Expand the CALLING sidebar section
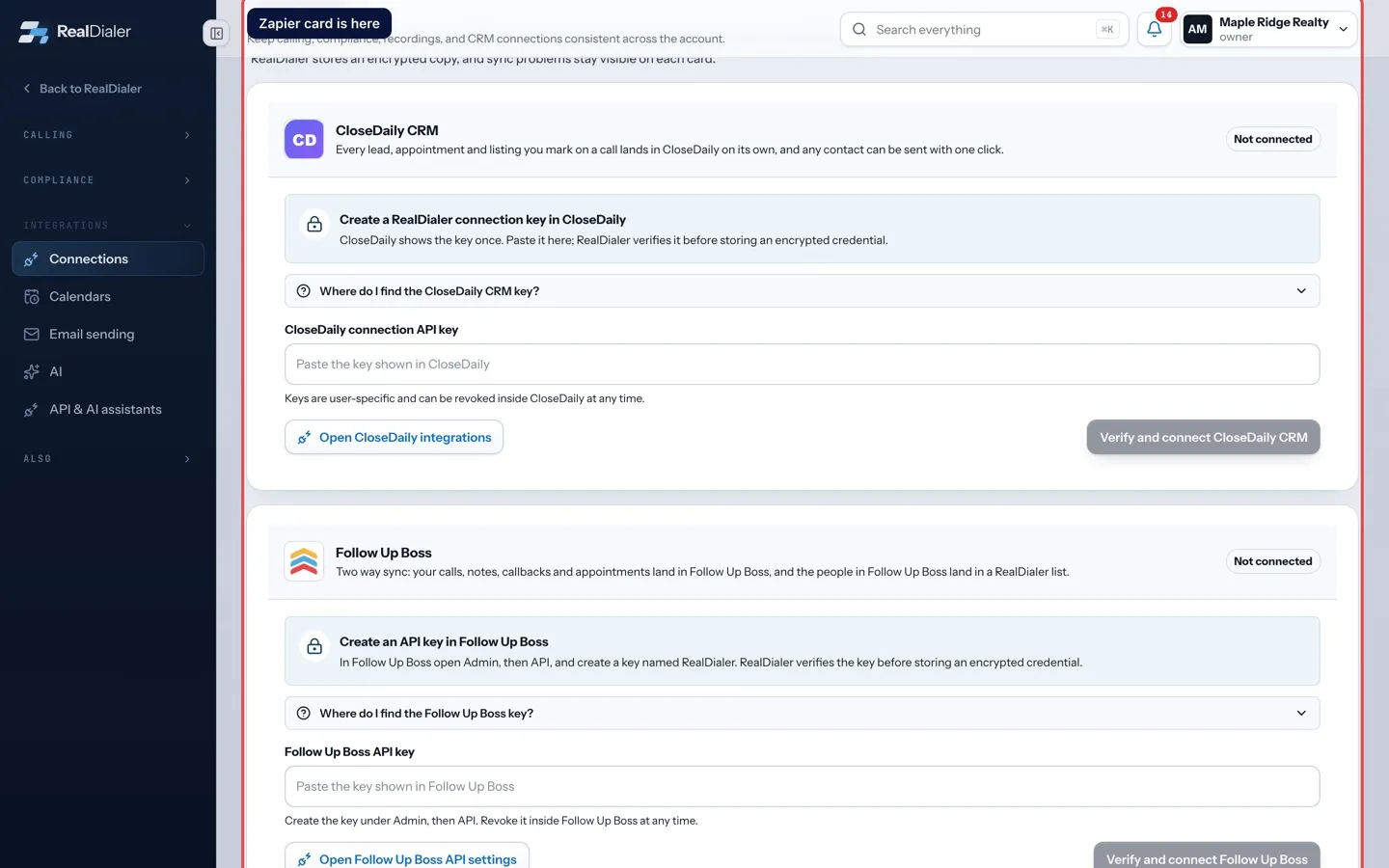Image resolution: width=1389 pixels, height=868 pixels. pyautogui.click(x=108, y=135)
